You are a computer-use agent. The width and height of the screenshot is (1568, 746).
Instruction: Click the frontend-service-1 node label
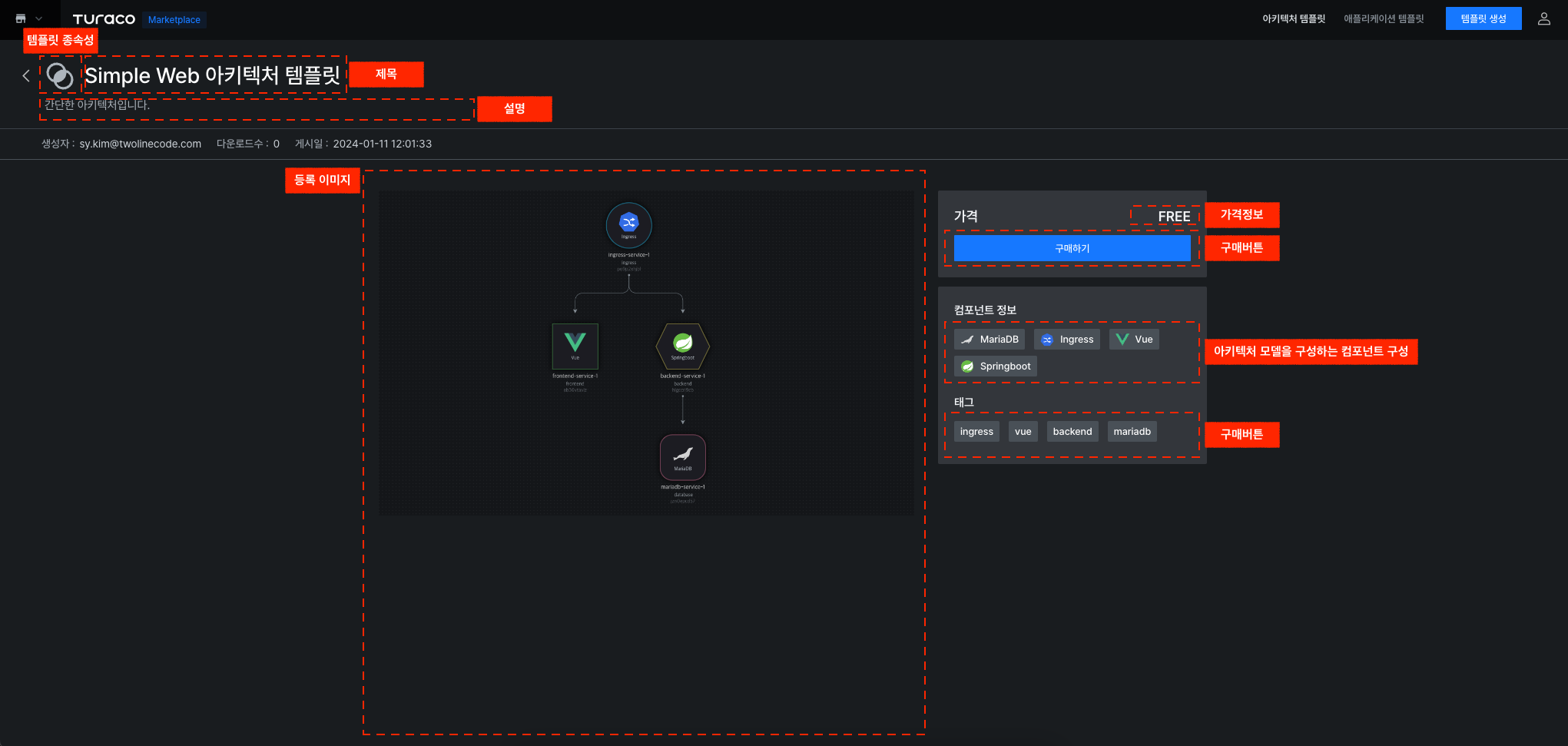point(575,376)
